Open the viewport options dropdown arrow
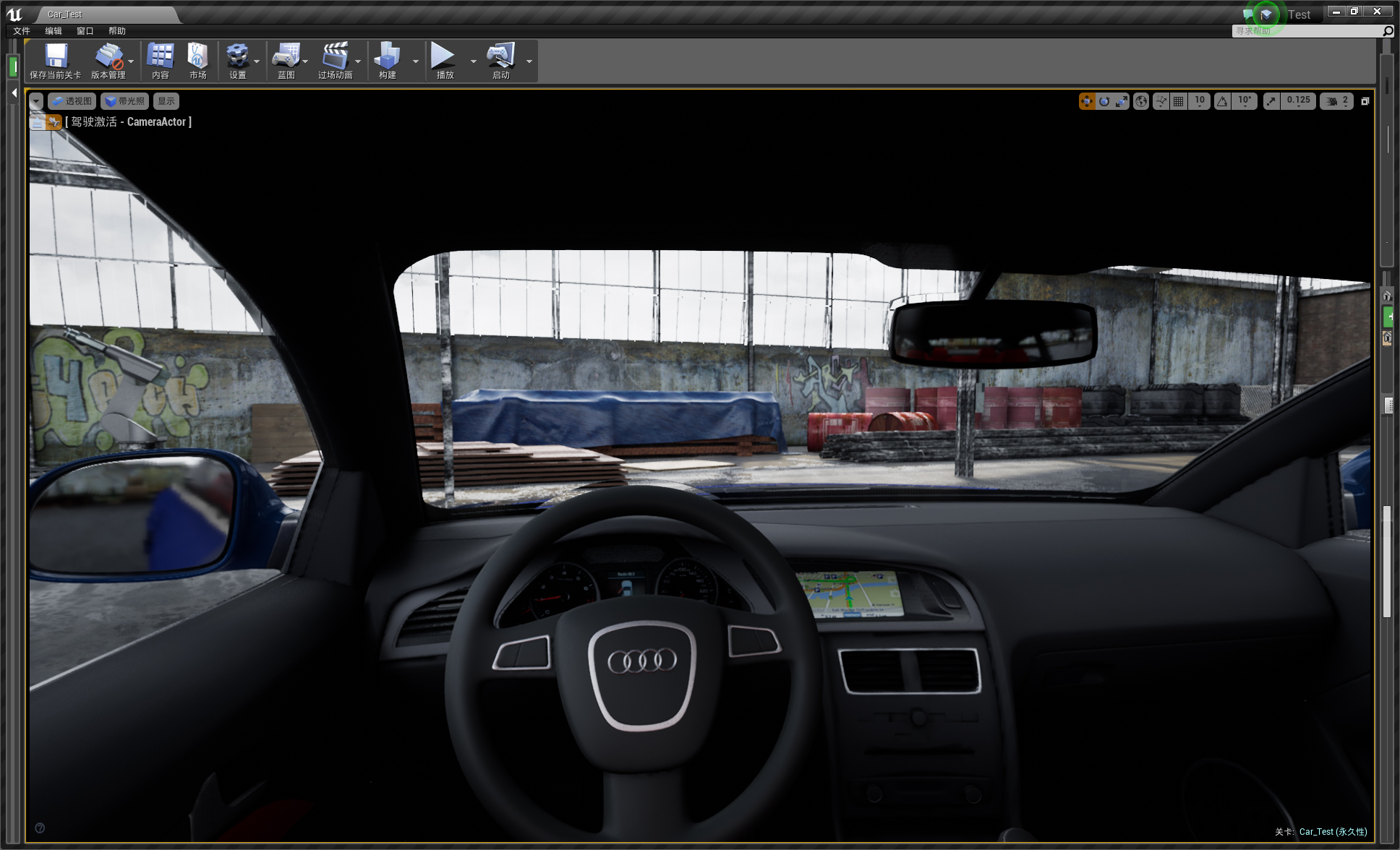Viewport: 1400px width, 850px height. (36, 101)
